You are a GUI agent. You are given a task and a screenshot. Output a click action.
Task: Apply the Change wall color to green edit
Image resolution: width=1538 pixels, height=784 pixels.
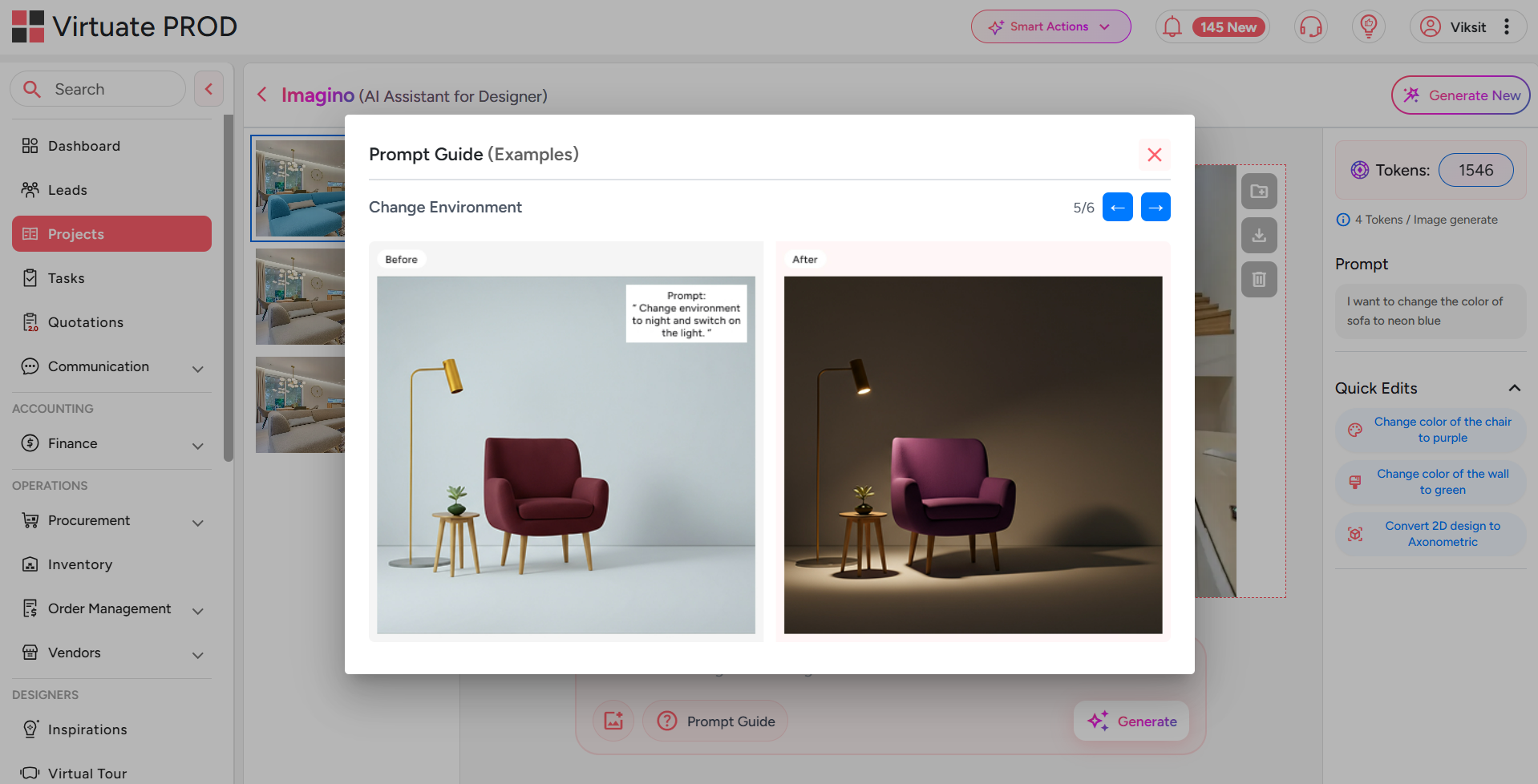click(1442, 482)
